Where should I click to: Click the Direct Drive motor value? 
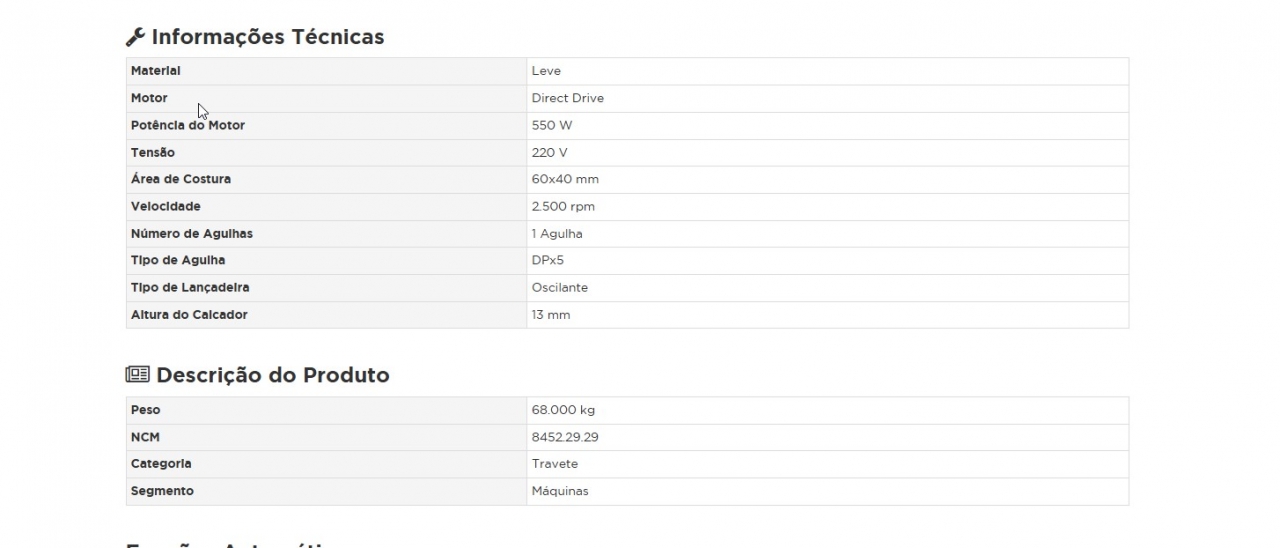tap(567, 98)
